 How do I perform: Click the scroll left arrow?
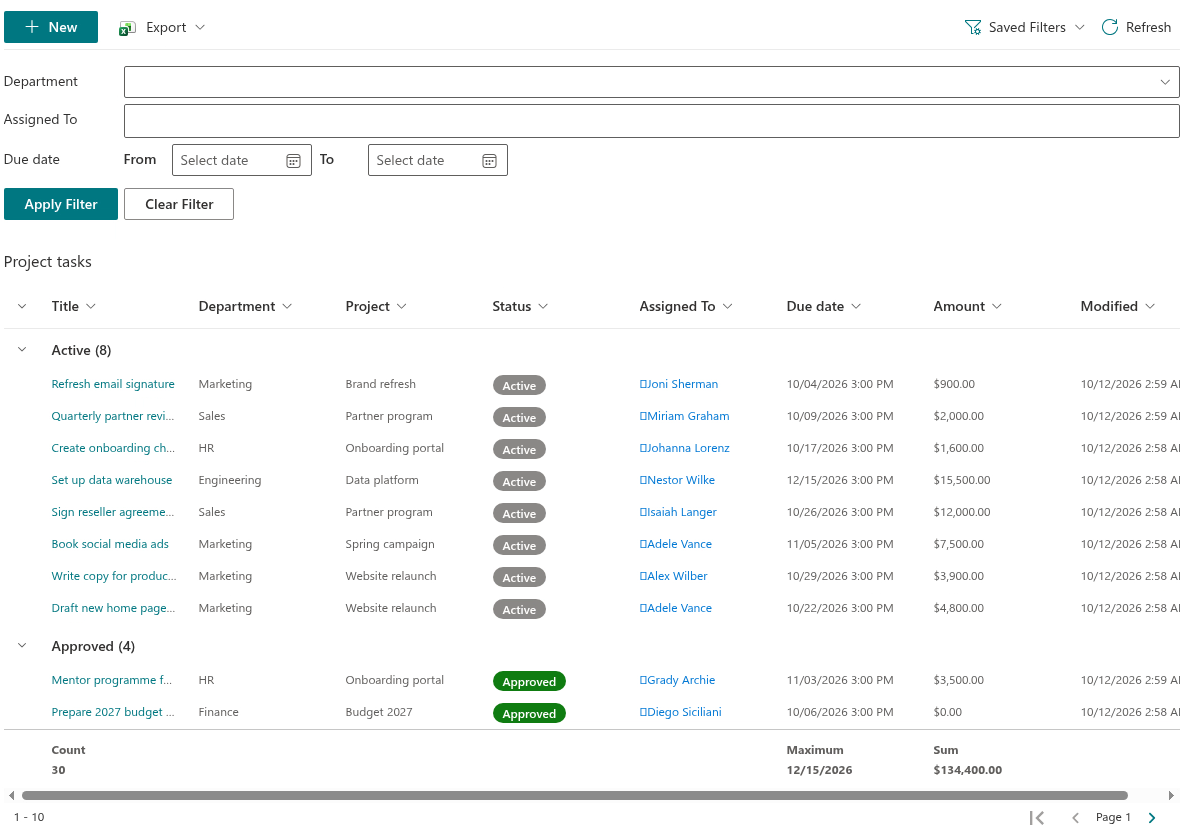coord(11,795)
